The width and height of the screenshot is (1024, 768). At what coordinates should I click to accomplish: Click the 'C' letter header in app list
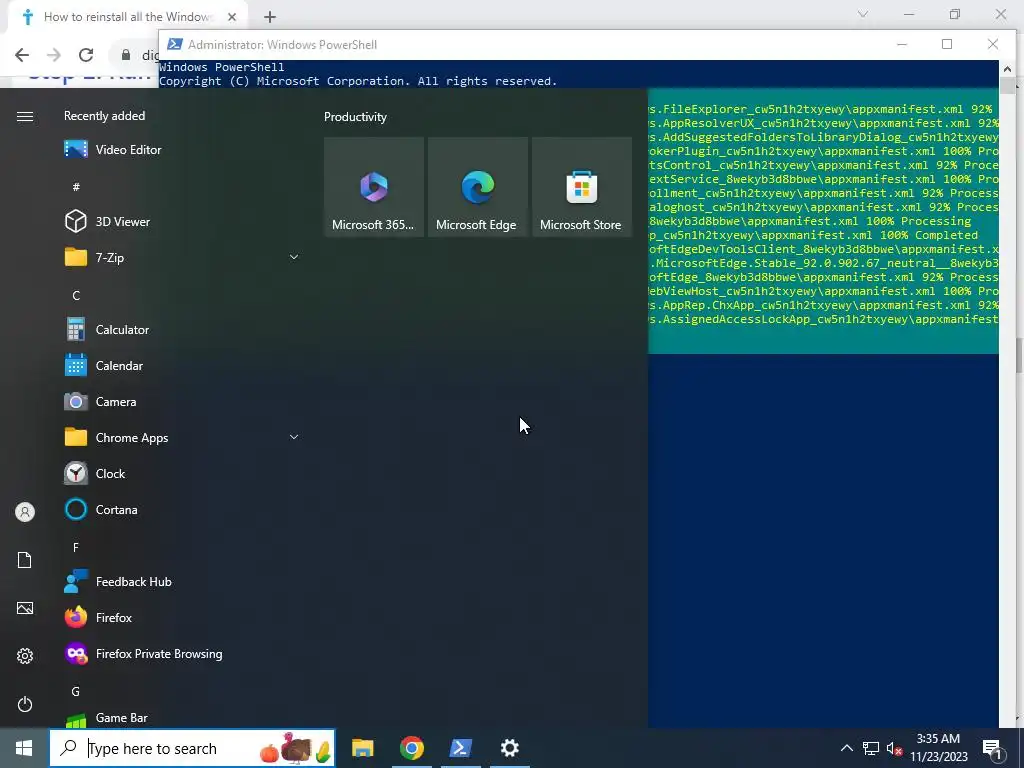point(76,296)
